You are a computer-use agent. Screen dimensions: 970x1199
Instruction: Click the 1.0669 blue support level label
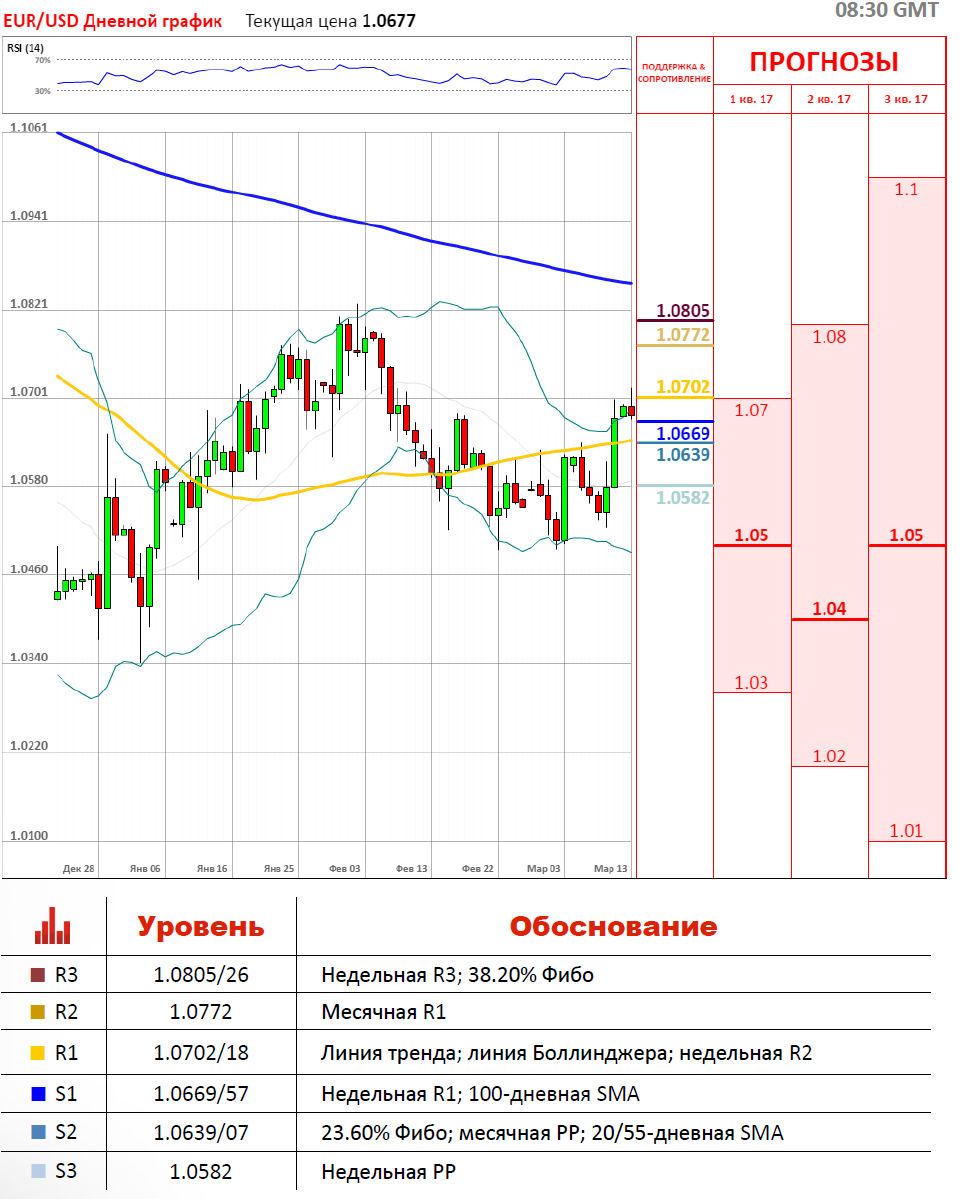683,433
